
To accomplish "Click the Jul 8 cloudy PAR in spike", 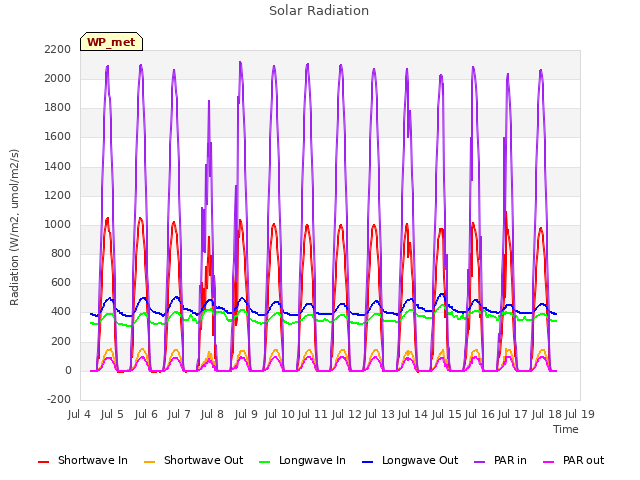I will pos(209,102).
